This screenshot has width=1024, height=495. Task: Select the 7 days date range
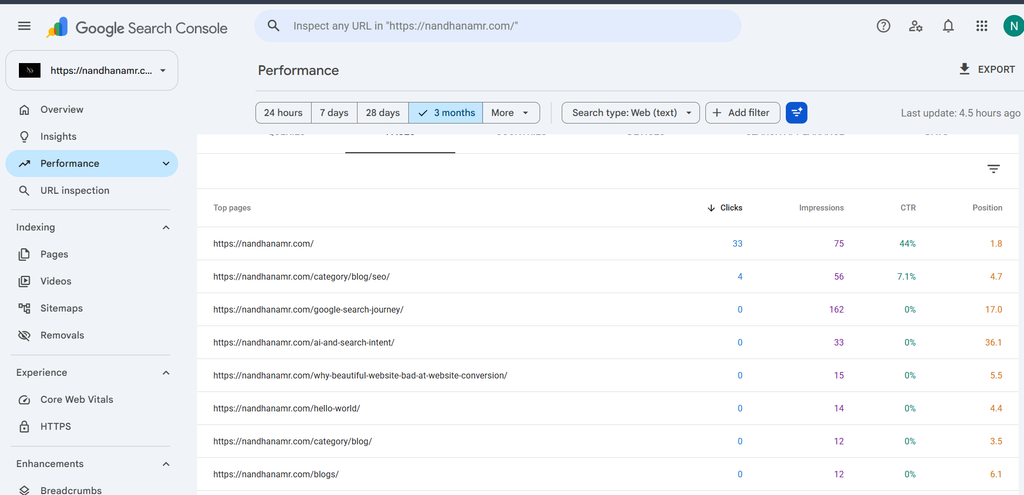coord(334,113)
